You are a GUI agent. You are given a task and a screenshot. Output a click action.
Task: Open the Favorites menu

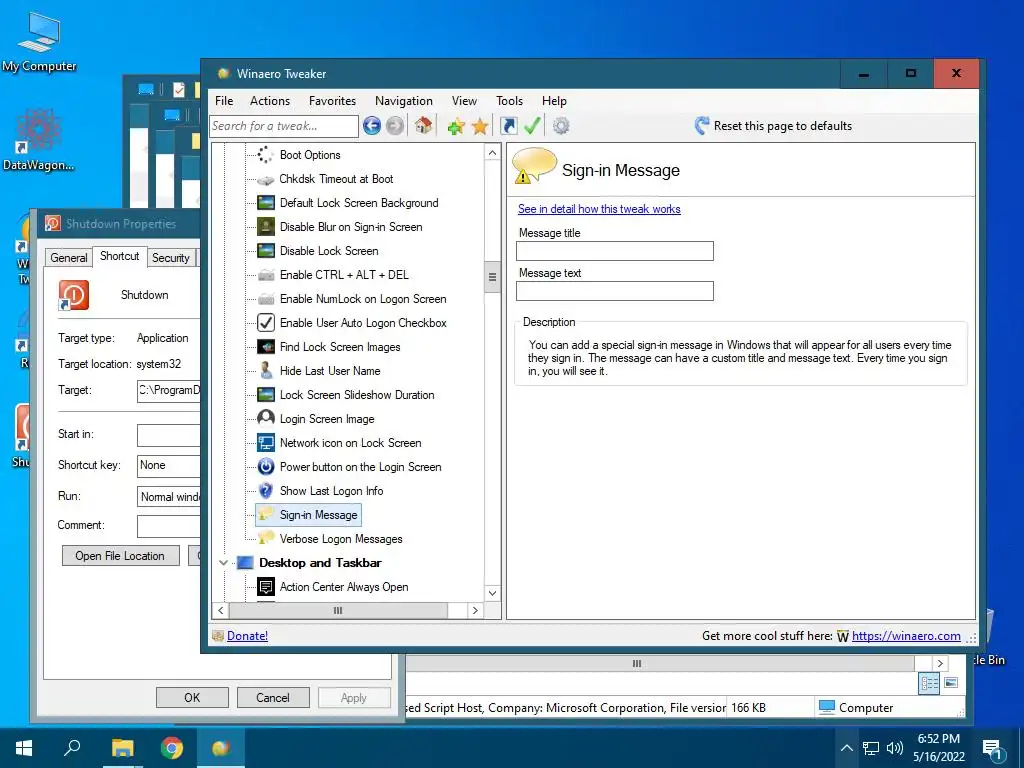pyautogui.click(x=332, y=101)
